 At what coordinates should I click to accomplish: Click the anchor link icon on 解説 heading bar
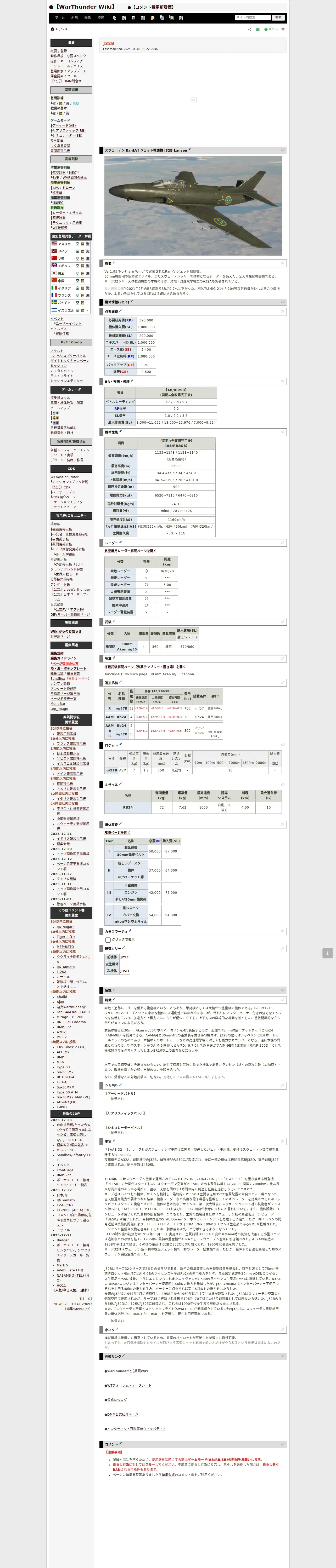[282, 990]
